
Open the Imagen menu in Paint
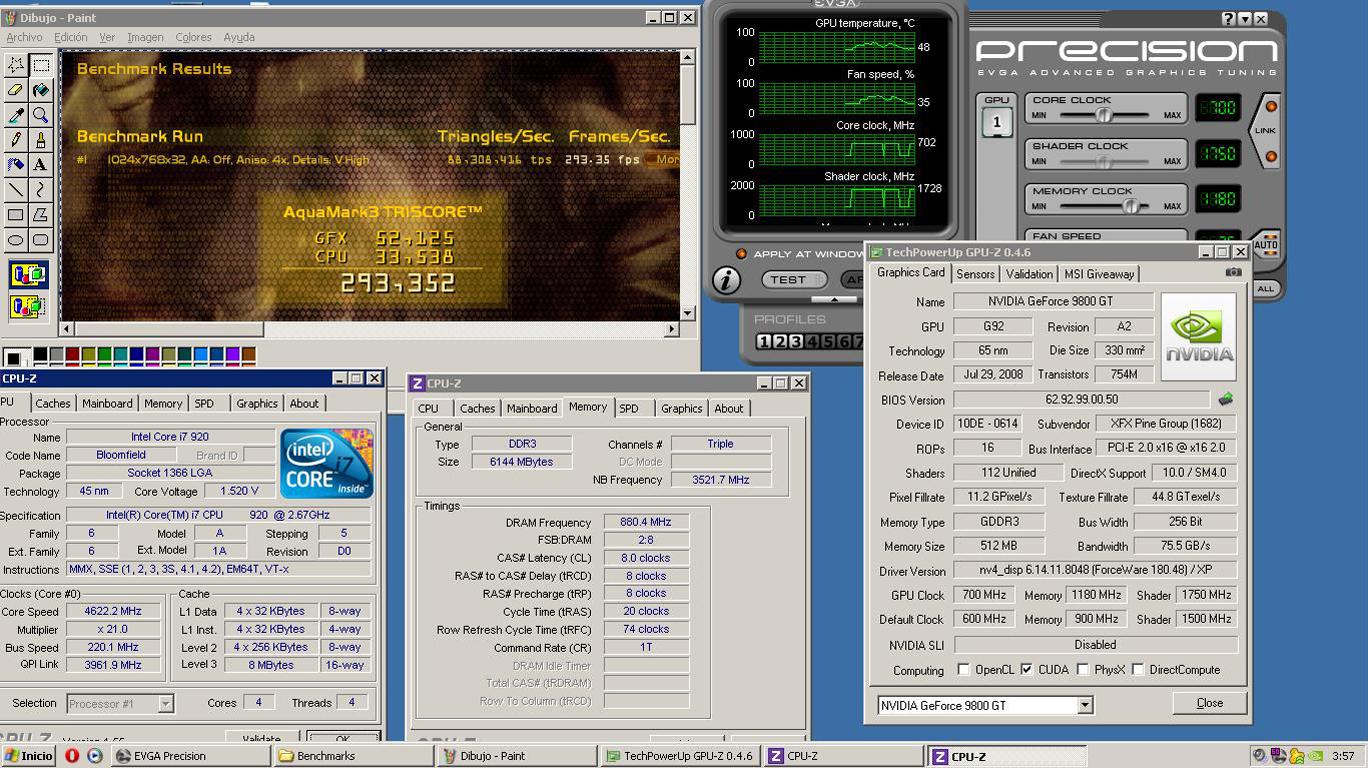(x=145, y=37)
